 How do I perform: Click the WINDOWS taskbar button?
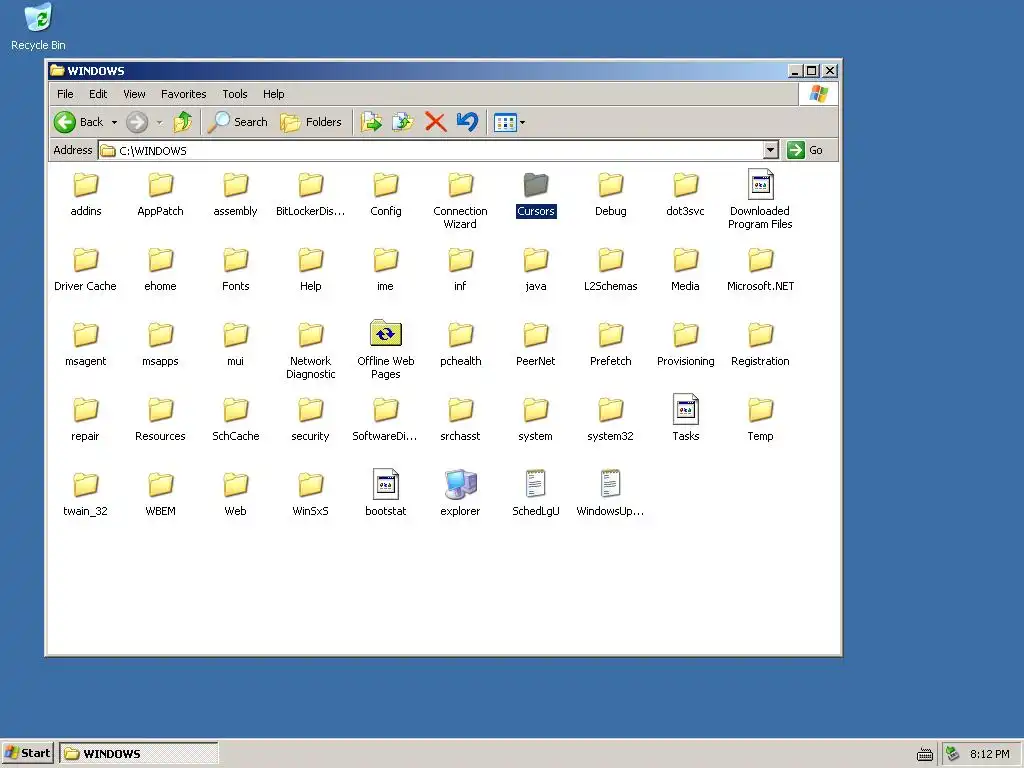coord(138,753)
